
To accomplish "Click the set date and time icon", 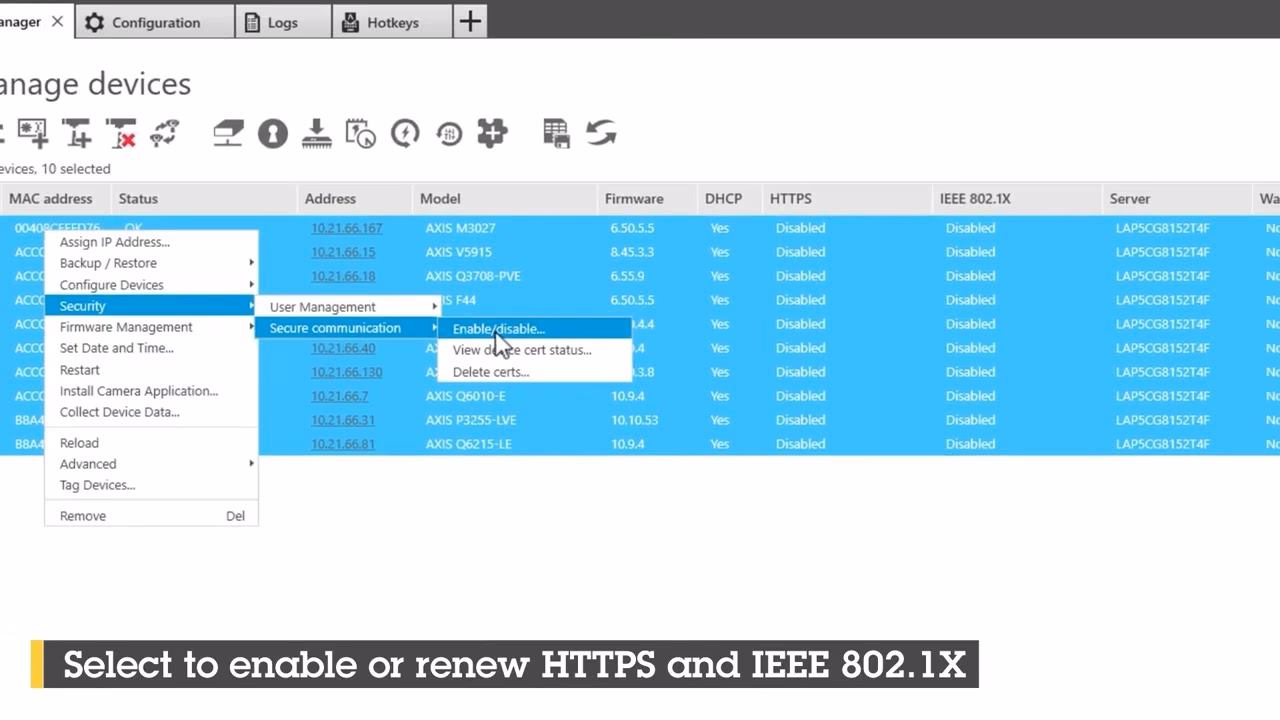I will point(360,133).
